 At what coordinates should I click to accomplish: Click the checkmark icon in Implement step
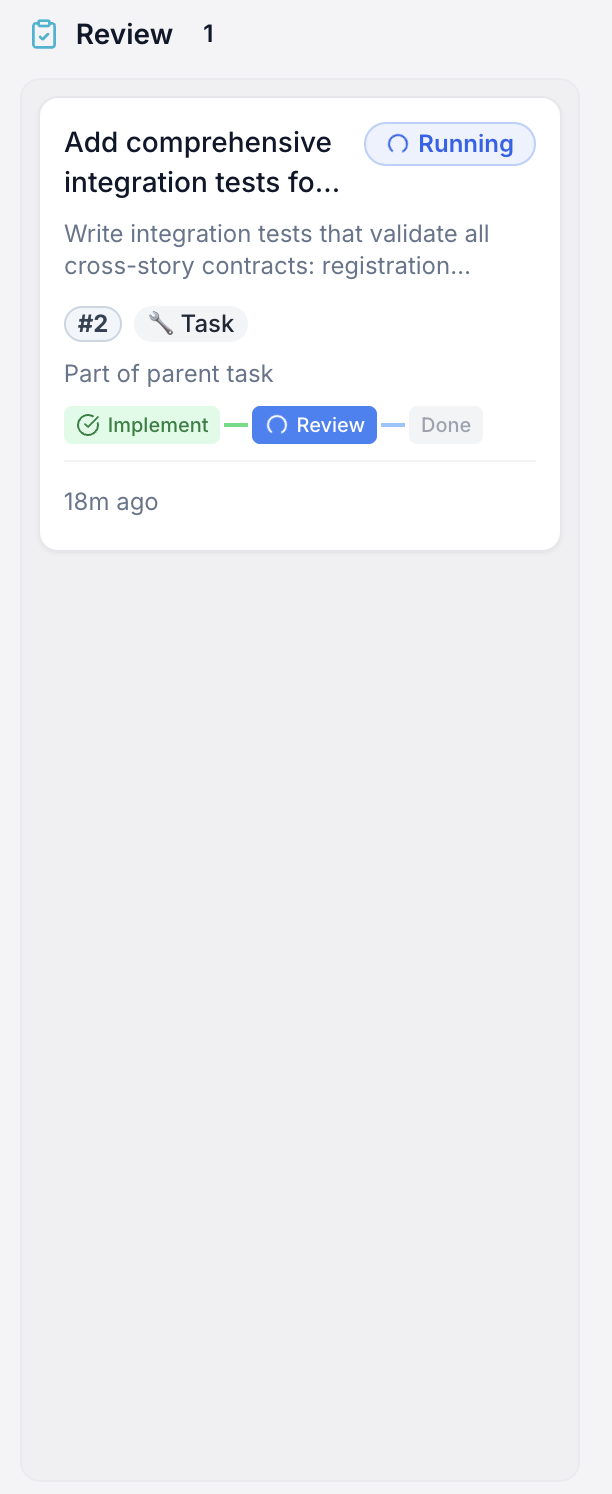pyautogui.click(x=88, y=425)
